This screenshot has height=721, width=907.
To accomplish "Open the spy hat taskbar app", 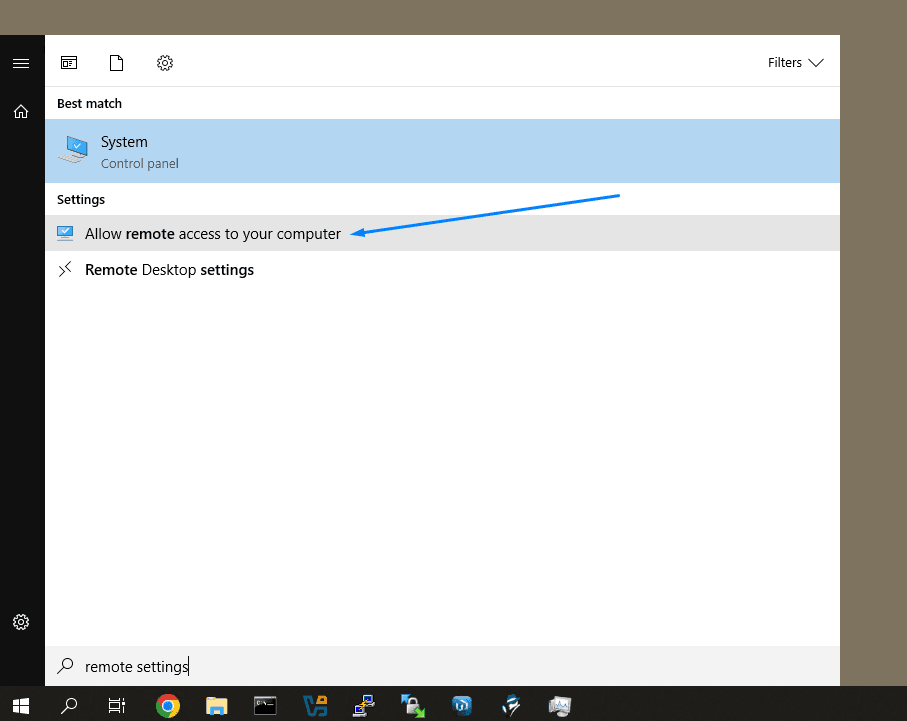I will point(511,706).
